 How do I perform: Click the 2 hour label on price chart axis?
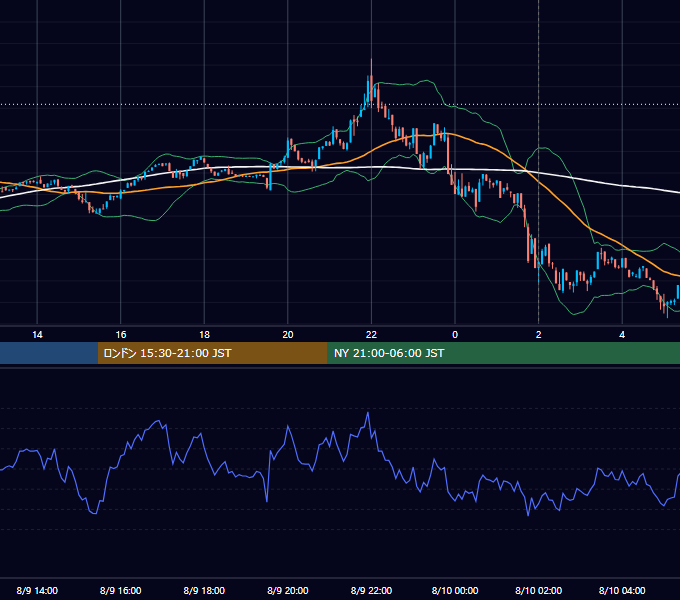[539, 335]
